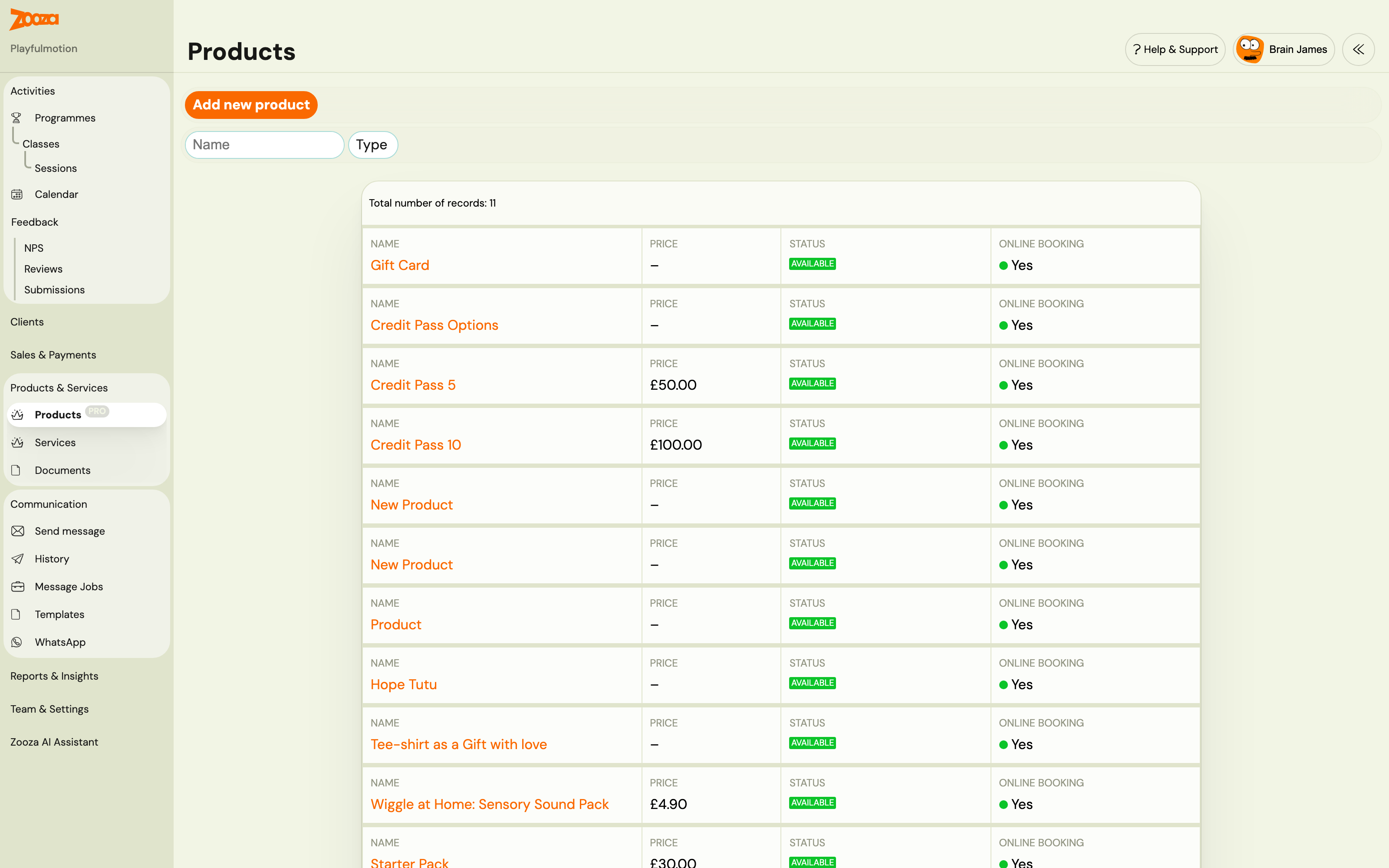The image size is (1389, 868).
Task: Click the Playfulmotion workspace name
Action: coord(43,48)
